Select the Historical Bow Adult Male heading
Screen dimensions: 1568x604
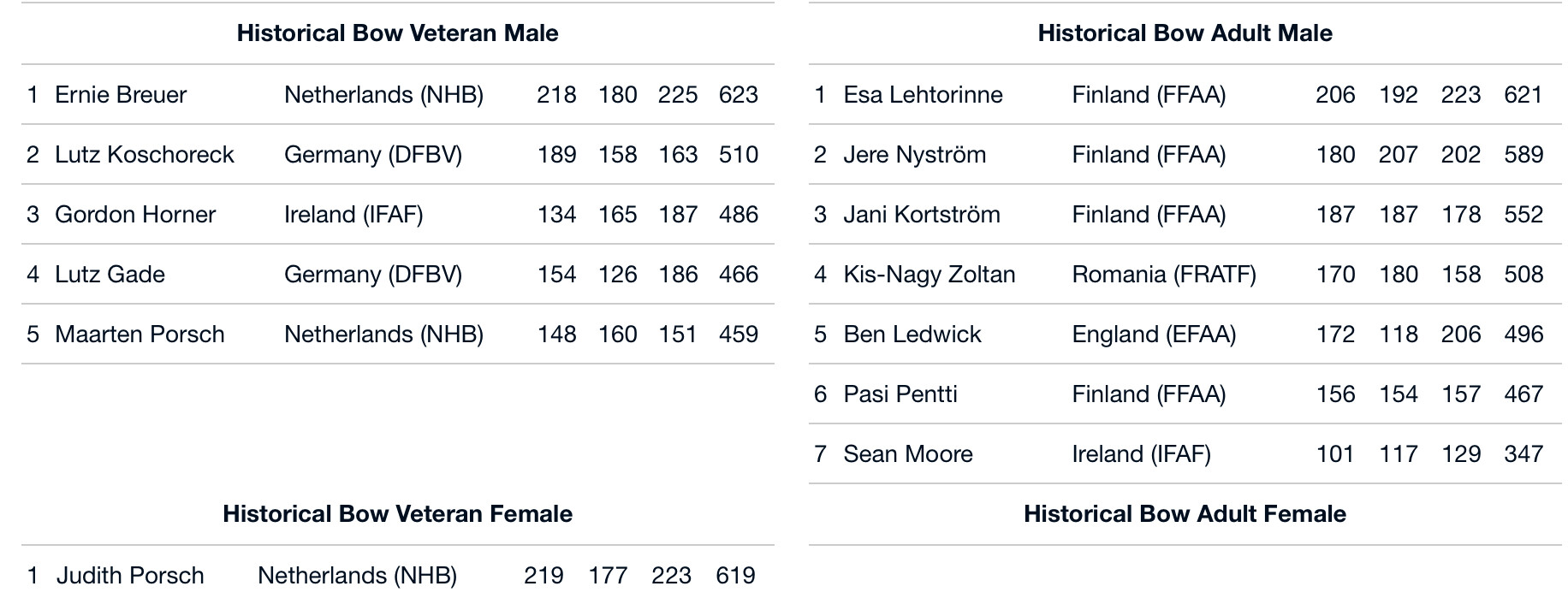pyautogui.click(x=1185, y=33)
